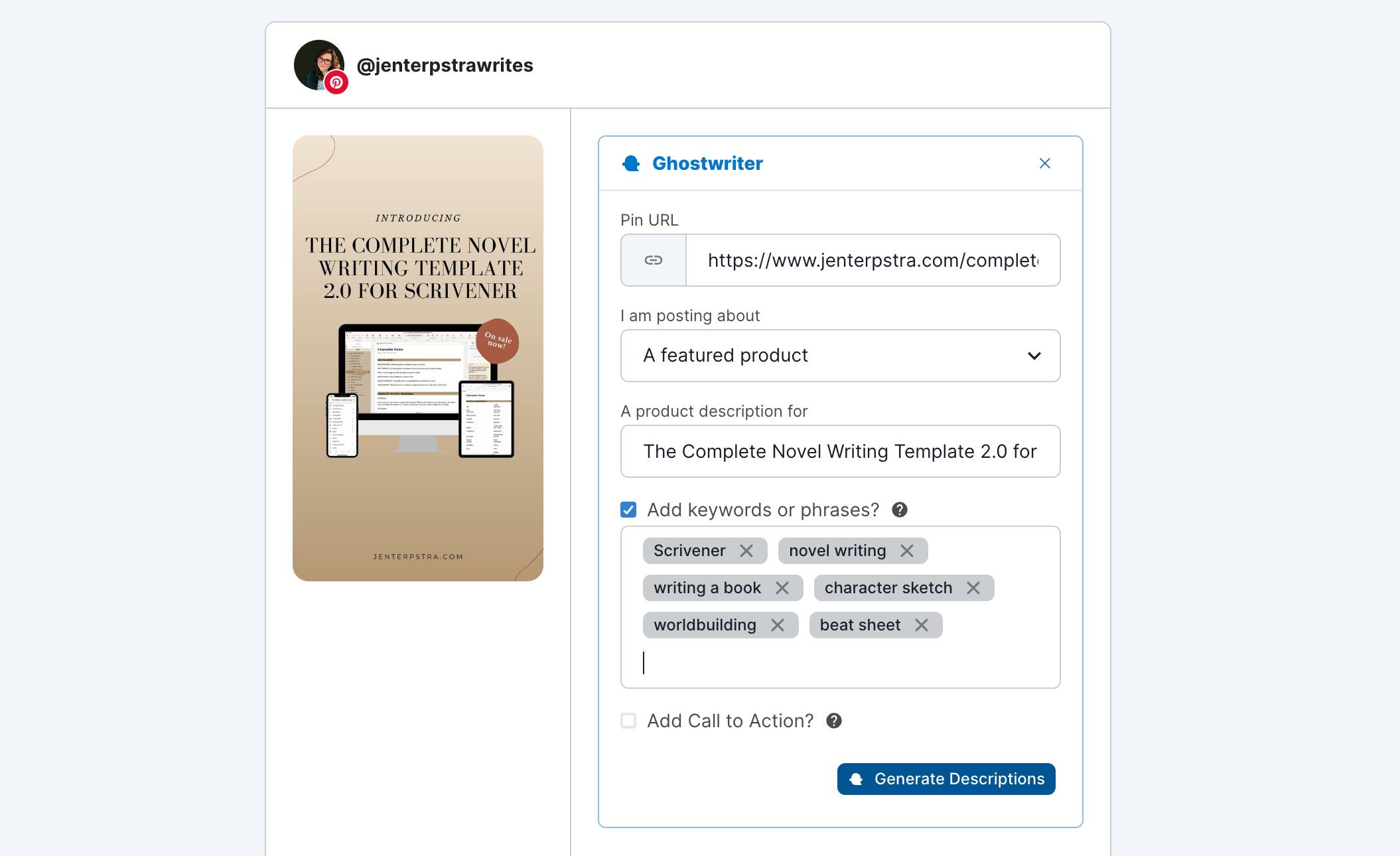Enable the Add Call to Action checkbox
The image size is (1400, 856).
628,721
